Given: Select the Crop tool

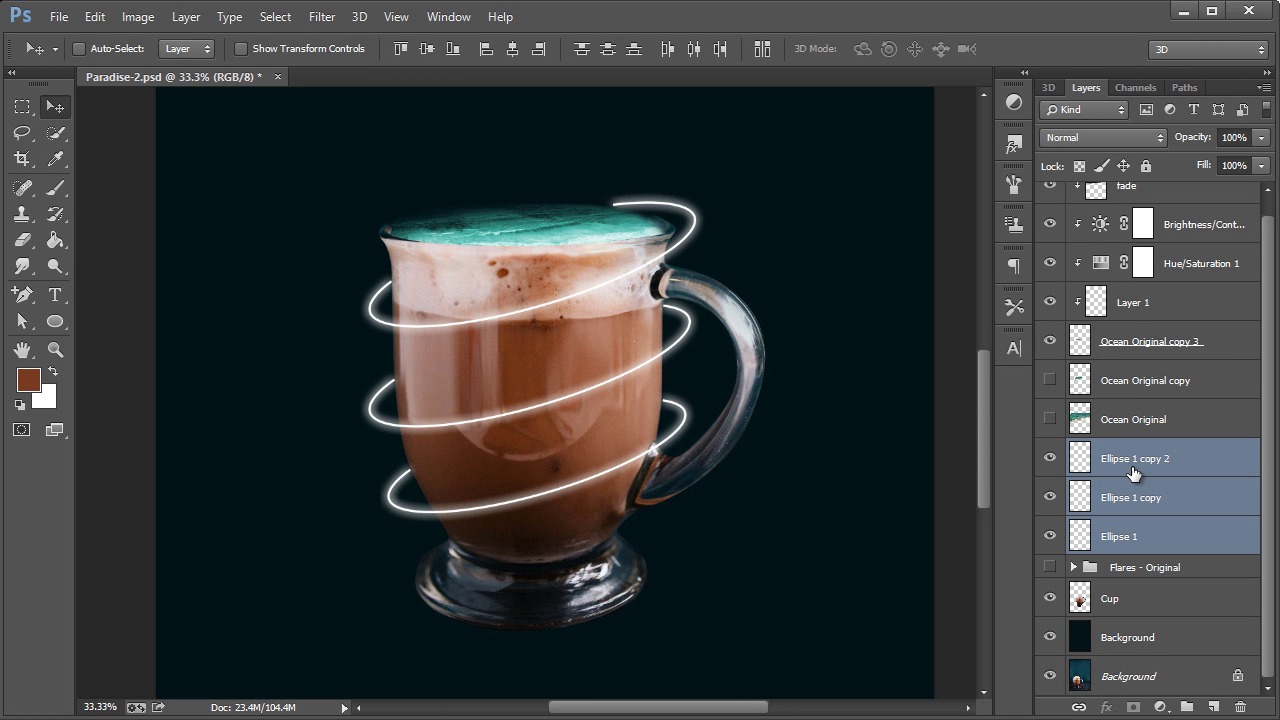Looking at the screenshot, I should [22, 159].
